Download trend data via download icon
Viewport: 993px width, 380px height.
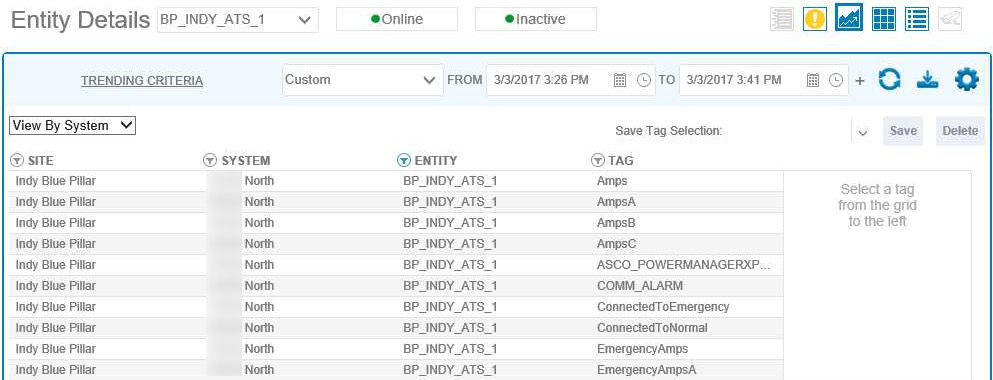pyautogui.click(x=927, y=80)
